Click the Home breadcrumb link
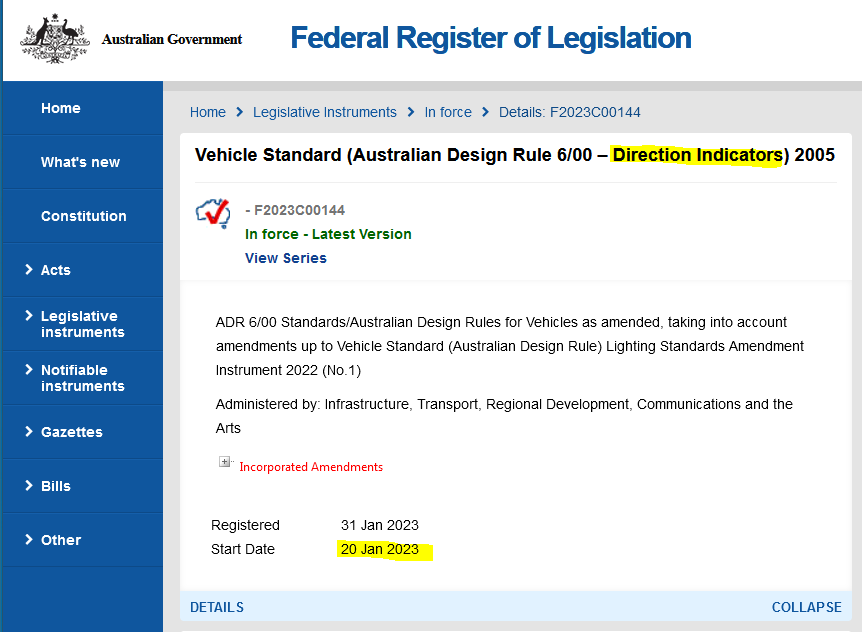862x632 pixels. point(207,112)
